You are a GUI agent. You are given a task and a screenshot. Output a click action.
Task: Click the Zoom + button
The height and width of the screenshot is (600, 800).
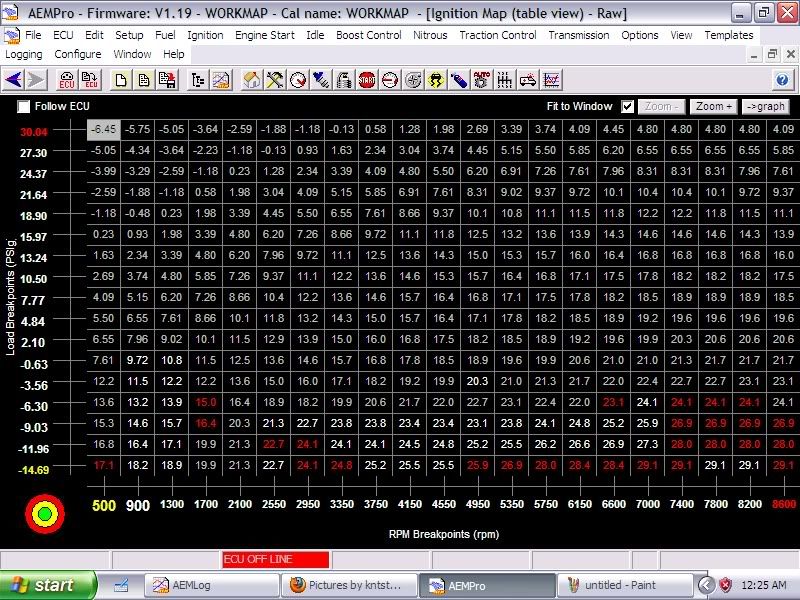[x=714, y=106]
